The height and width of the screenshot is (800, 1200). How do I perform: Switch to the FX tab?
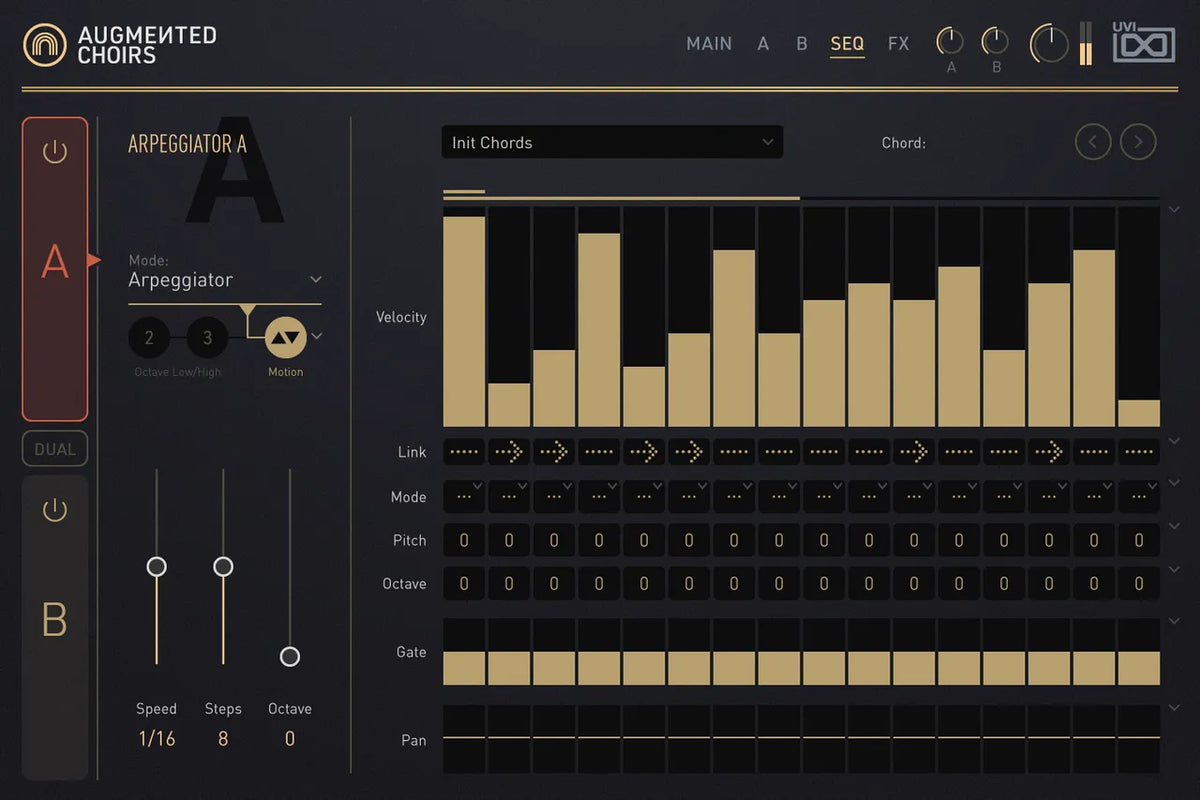[x=898, y=44]
